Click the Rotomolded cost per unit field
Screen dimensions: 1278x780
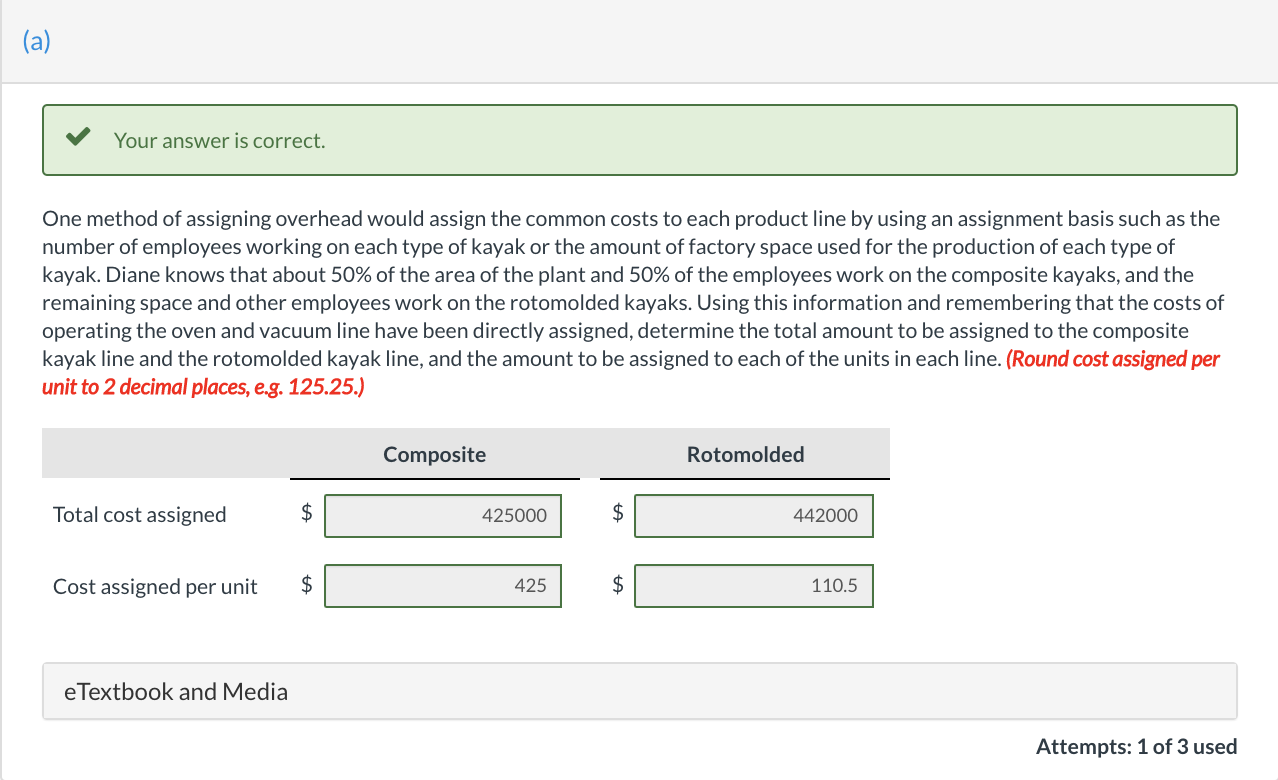point(754,586)
